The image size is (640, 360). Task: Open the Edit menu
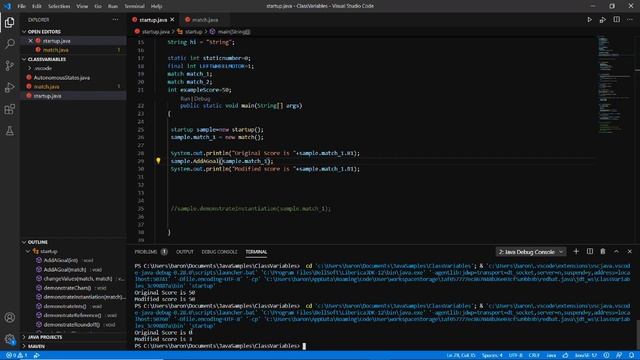[37, 6]
